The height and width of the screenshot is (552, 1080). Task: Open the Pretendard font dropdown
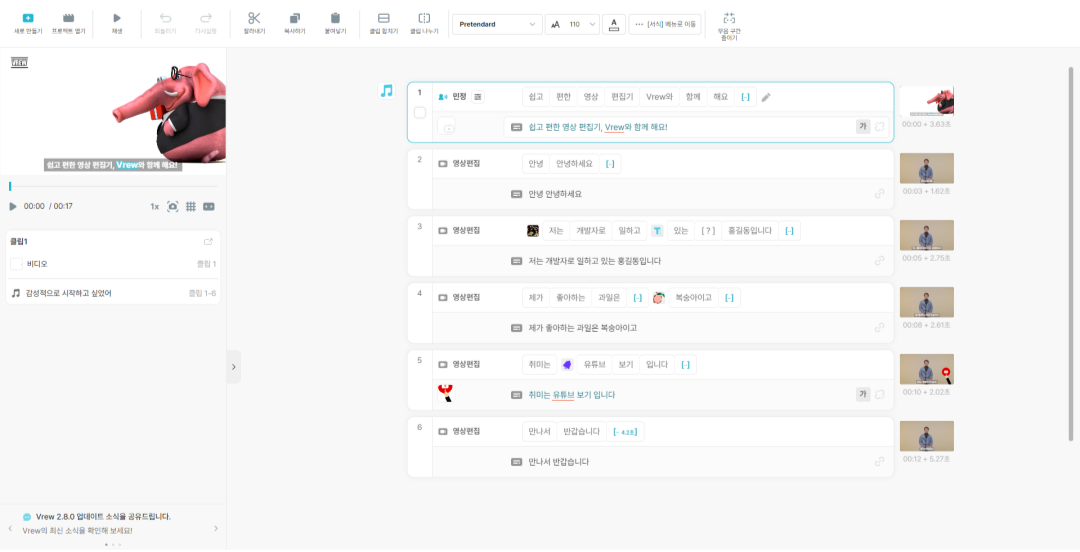click(x=497, y=24)
